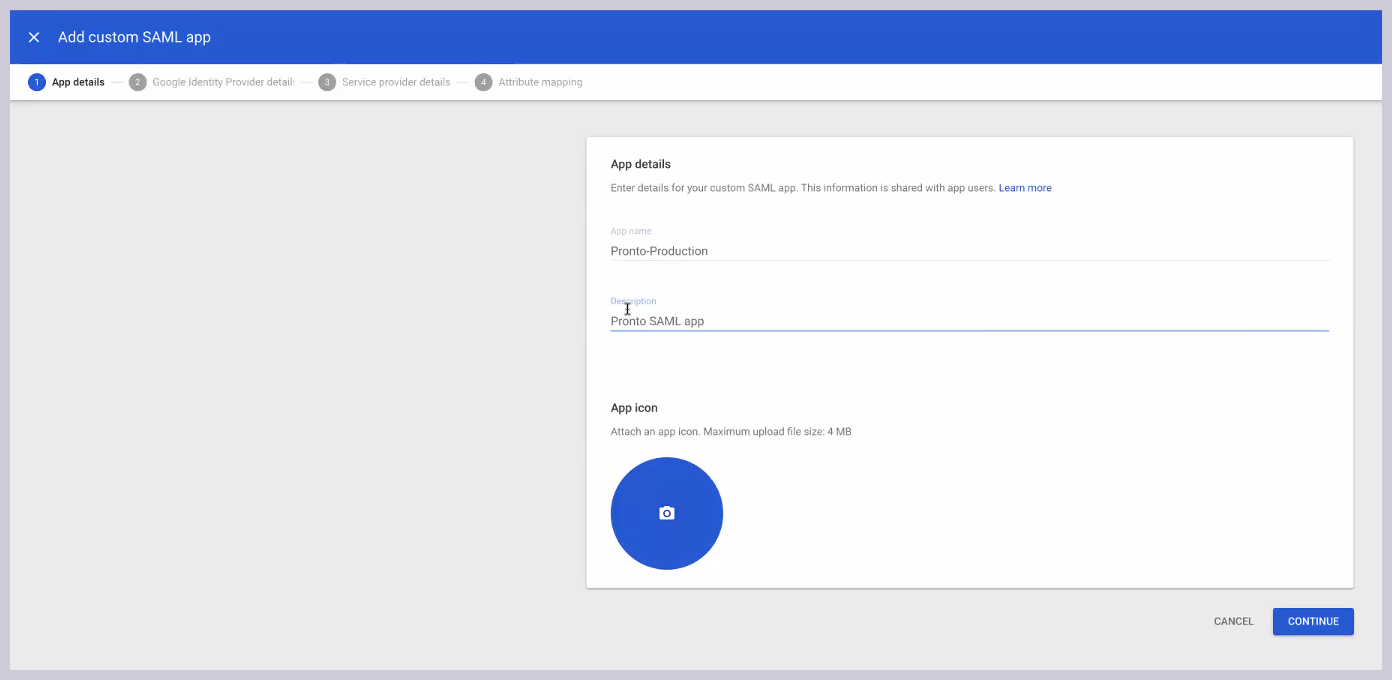Image resolution: width=1392 pixels, height=680 pixels.
Task: Click the step 2 numbered circle
Action: (x=138, y=82)
